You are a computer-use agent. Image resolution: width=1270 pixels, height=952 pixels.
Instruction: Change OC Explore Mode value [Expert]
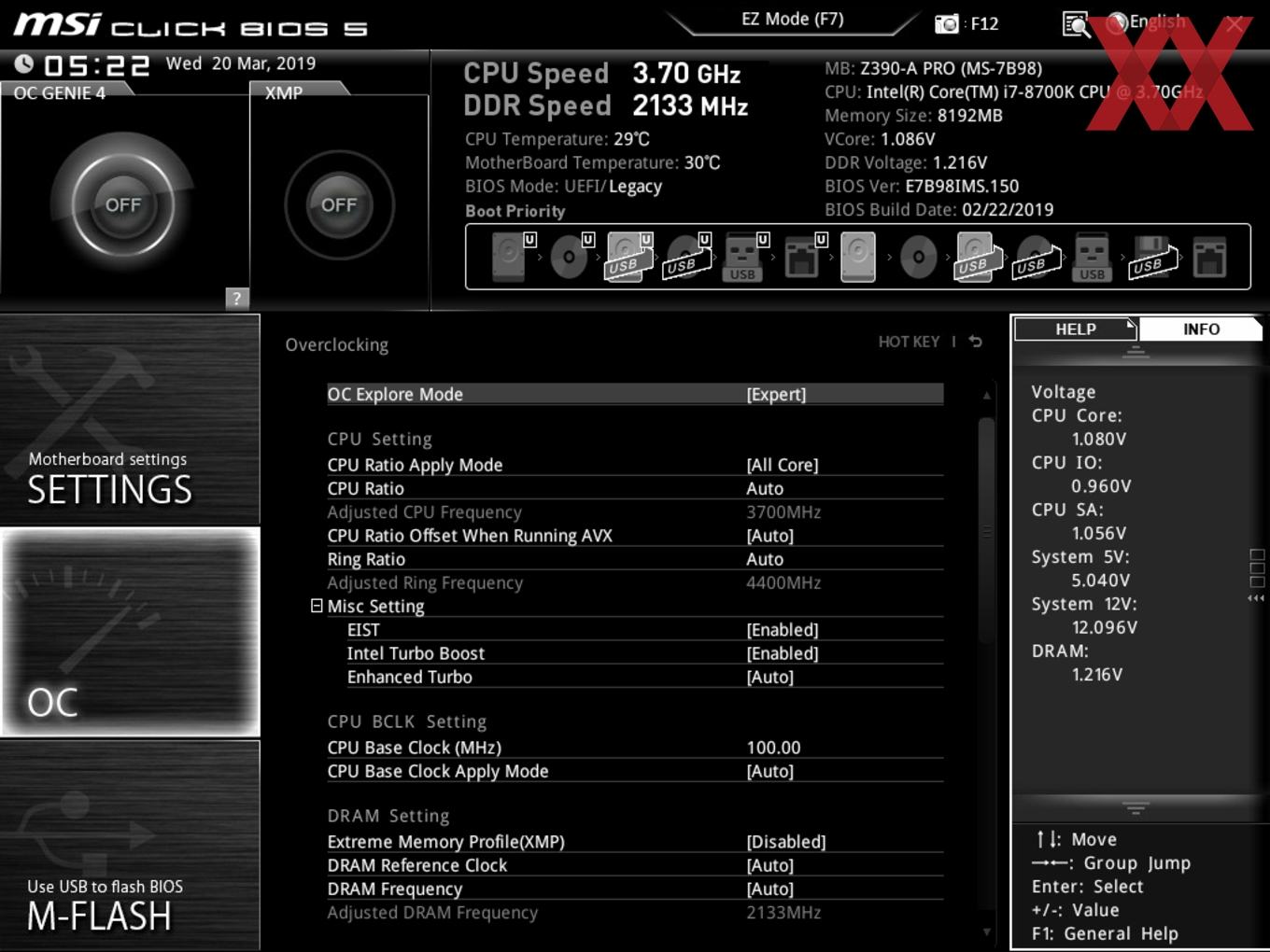[x=776, y=394]
